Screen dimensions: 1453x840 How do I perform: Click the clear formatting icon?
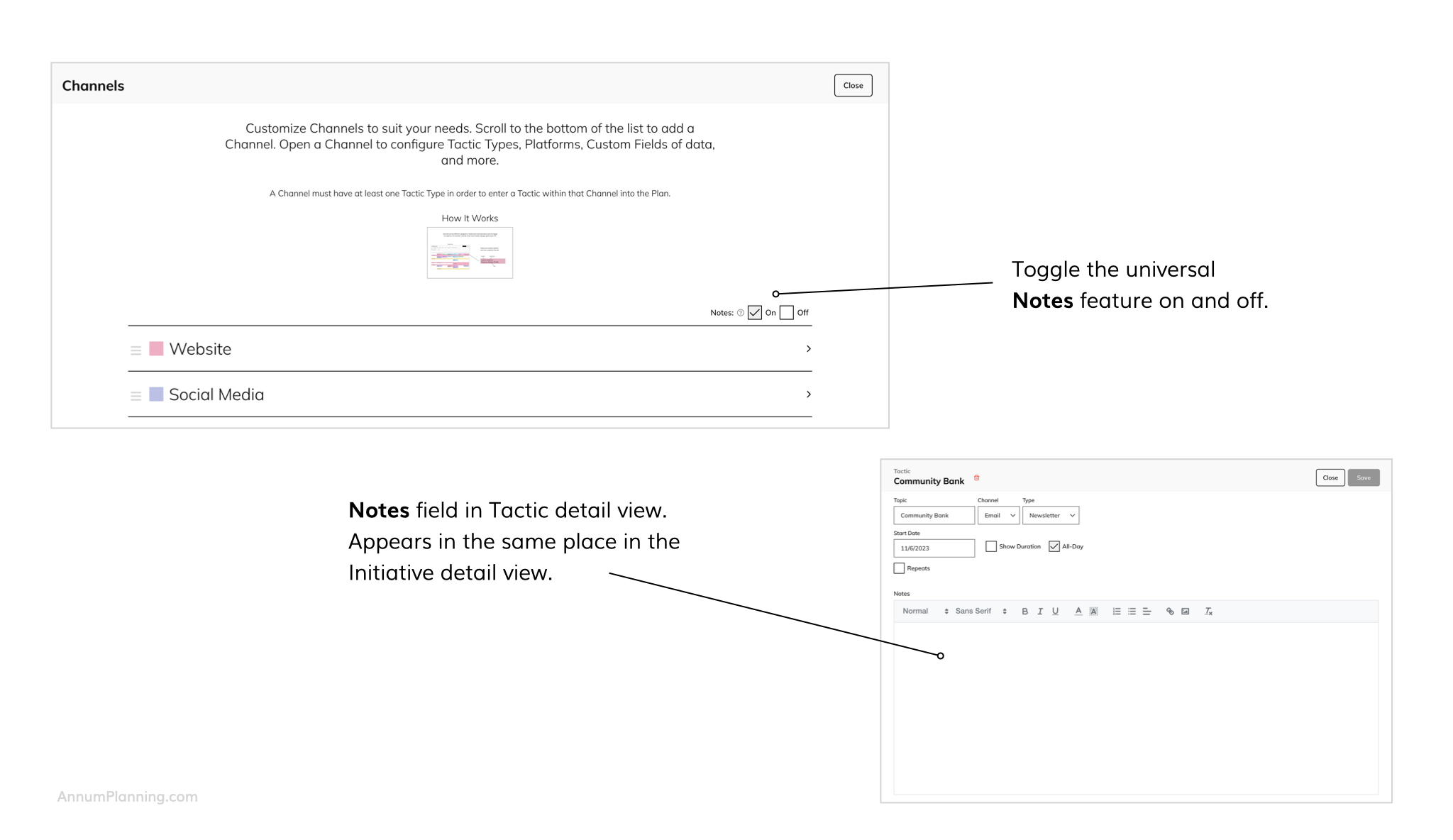pyautogui.click(x=1209, y=612)
